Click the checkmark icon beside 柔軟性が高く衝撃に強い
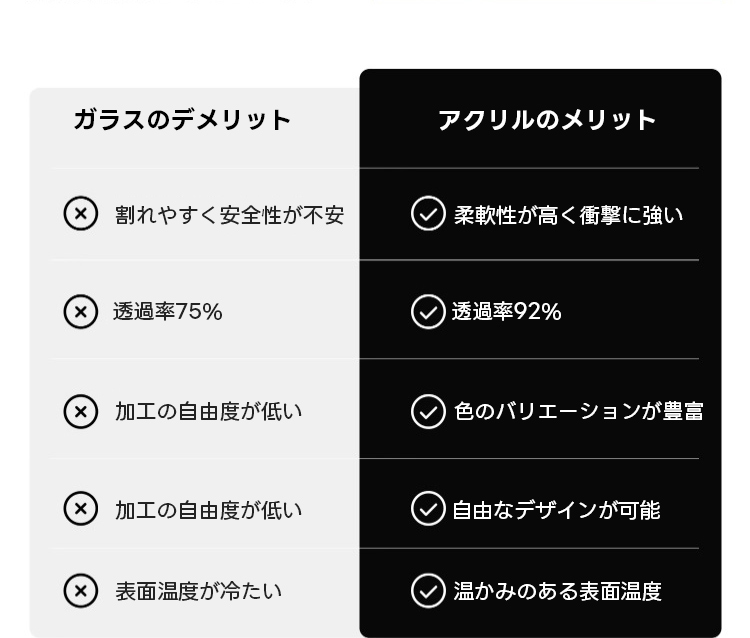Image resolution: width=750 pixels, height=638 pixels. (x=428, y=214)
